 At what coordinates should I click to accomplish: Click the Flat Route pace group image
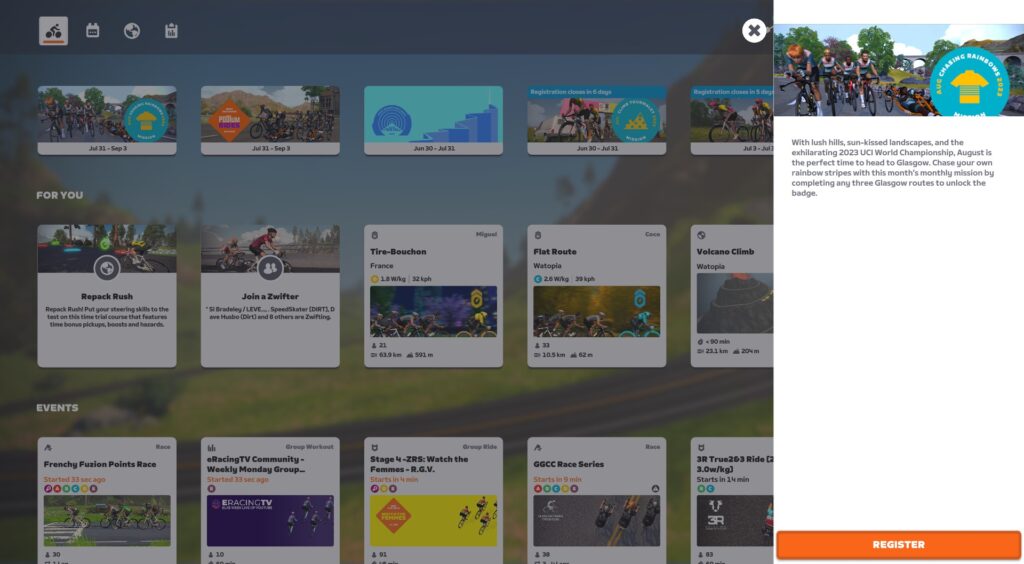click(x=597, y=311)
